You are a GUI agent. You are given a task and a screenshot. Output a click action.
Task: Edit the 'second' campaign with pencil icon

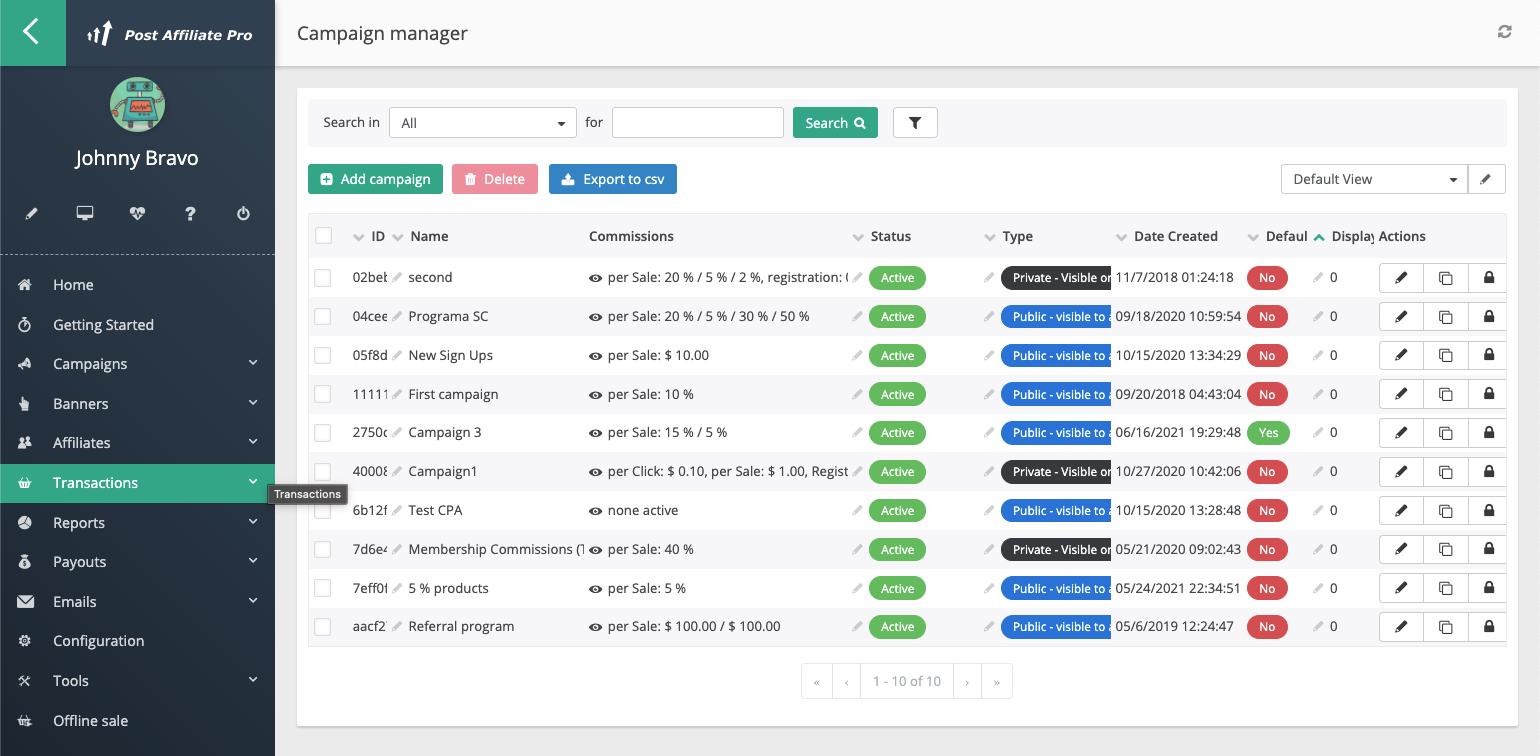[1399, 277]
